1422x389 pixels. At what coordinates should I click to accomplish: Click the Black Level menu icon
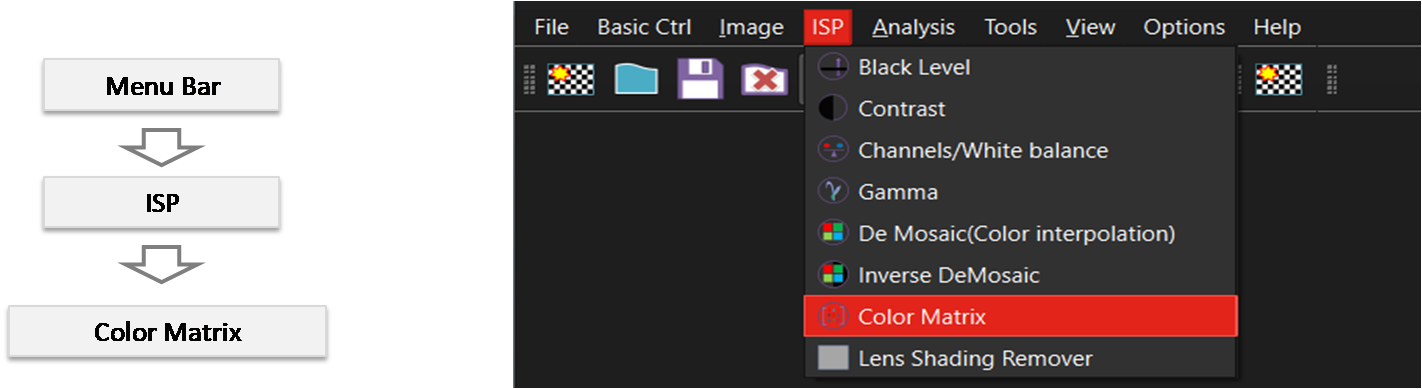833,67
